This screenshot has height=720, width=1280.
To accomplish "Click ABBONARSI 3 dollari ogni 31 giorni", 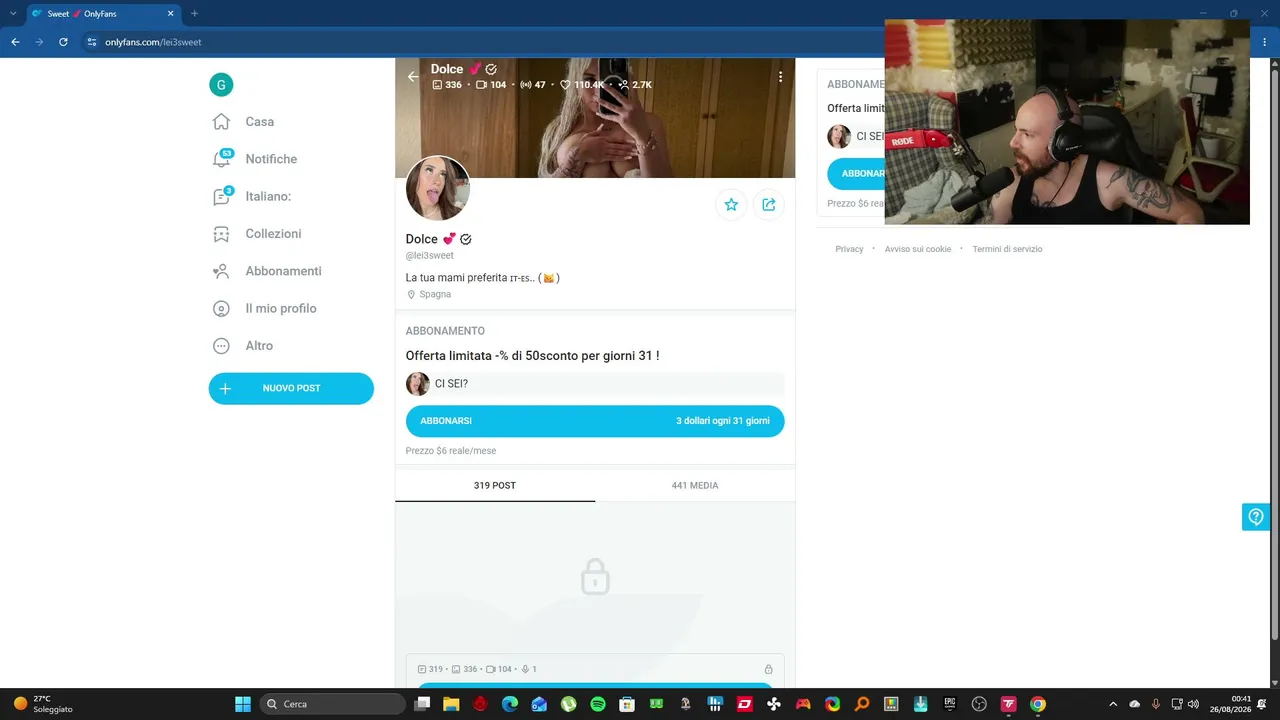I will (x=595, y=421).
